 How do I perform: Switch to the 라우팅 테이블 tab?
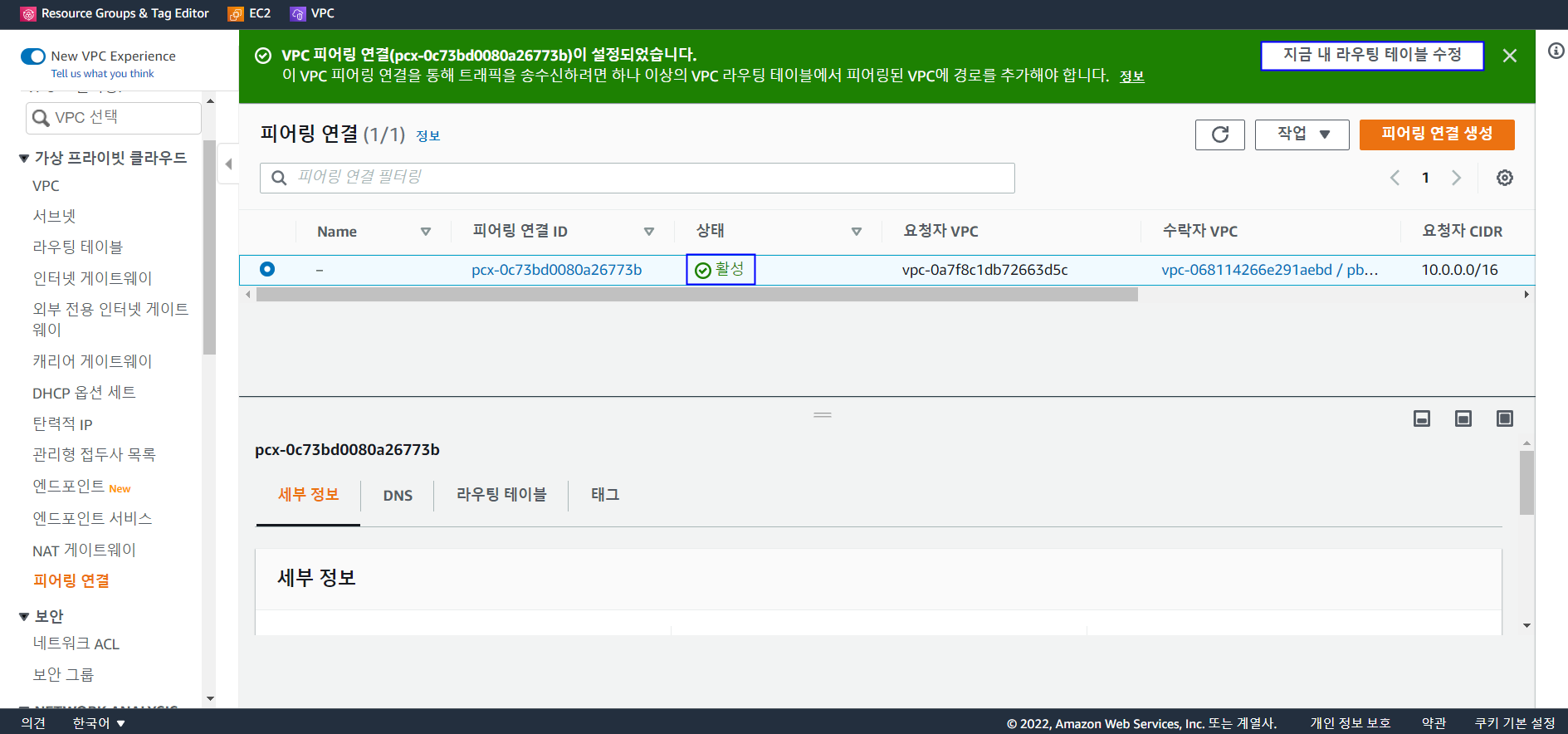[501, 495]
